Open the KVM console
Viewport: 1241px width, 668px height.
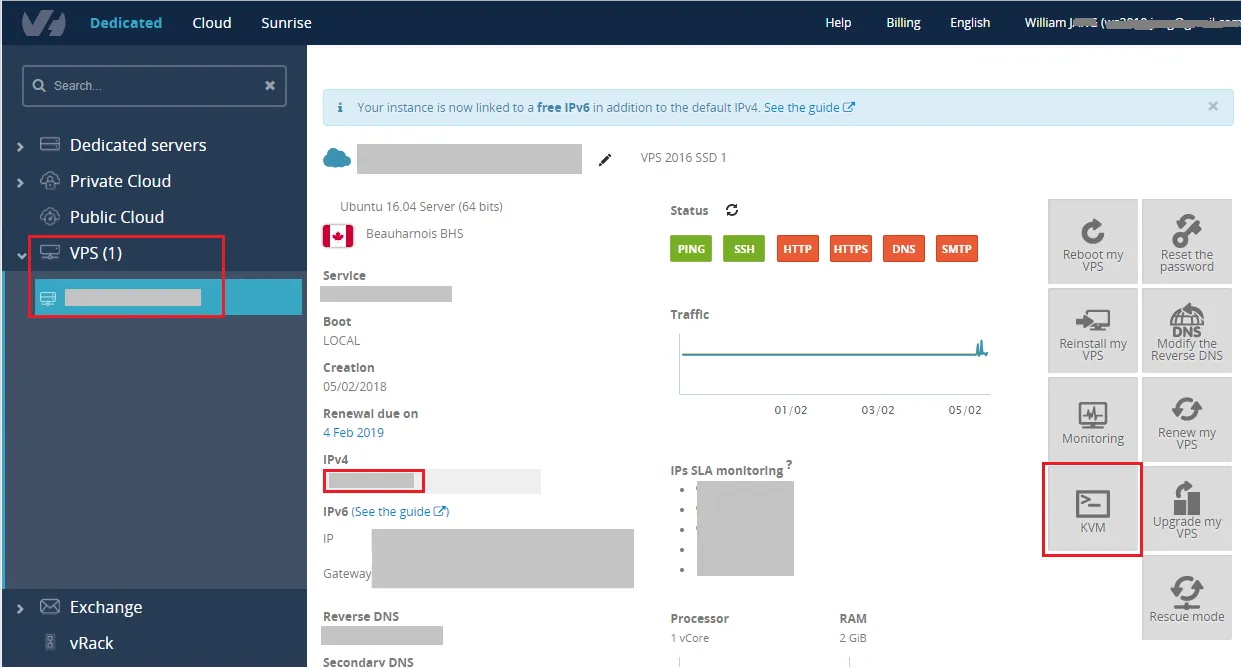(1093, 509)
